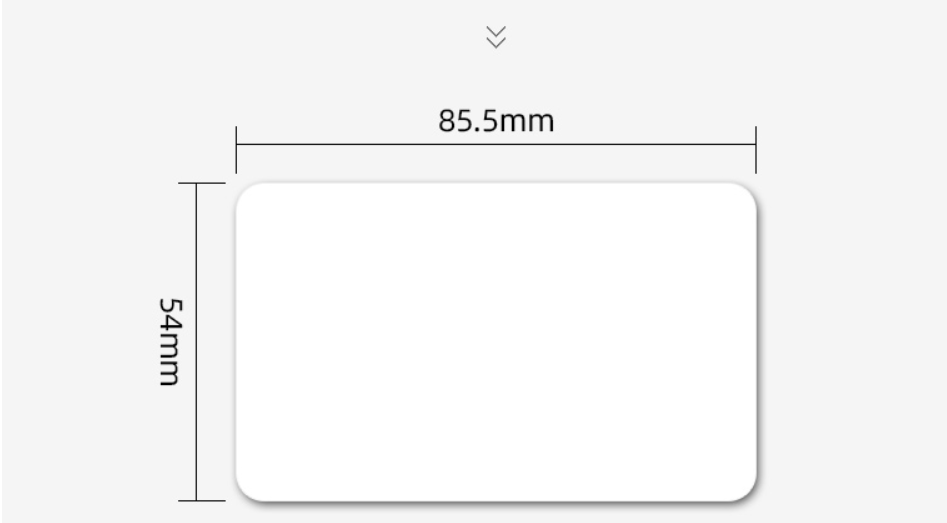The height and width of the screenshot is (523, 947).
Task: Click the top end tick of height line
Action: [202, 183]
